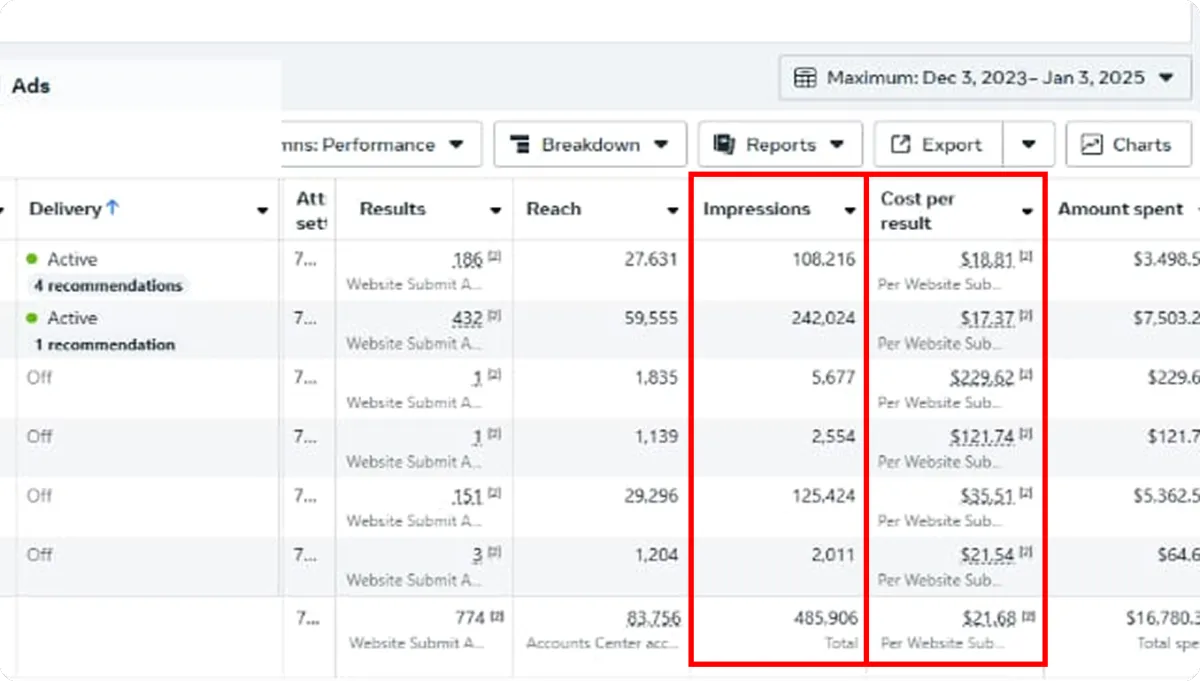Open the Reach column header menu

[673, 210]
